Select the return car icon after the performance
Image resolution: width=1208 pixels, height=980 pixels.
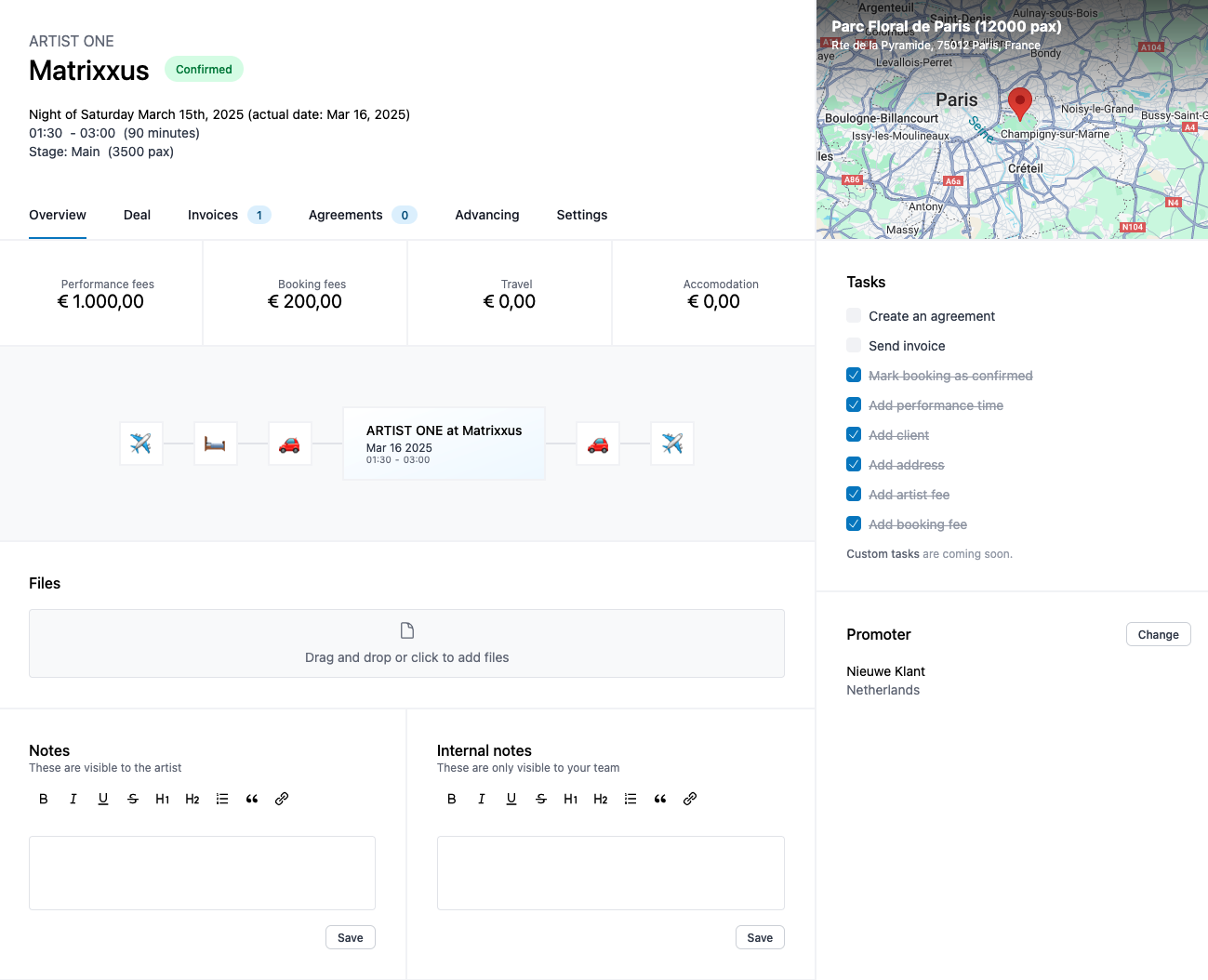tap(597, 444)
